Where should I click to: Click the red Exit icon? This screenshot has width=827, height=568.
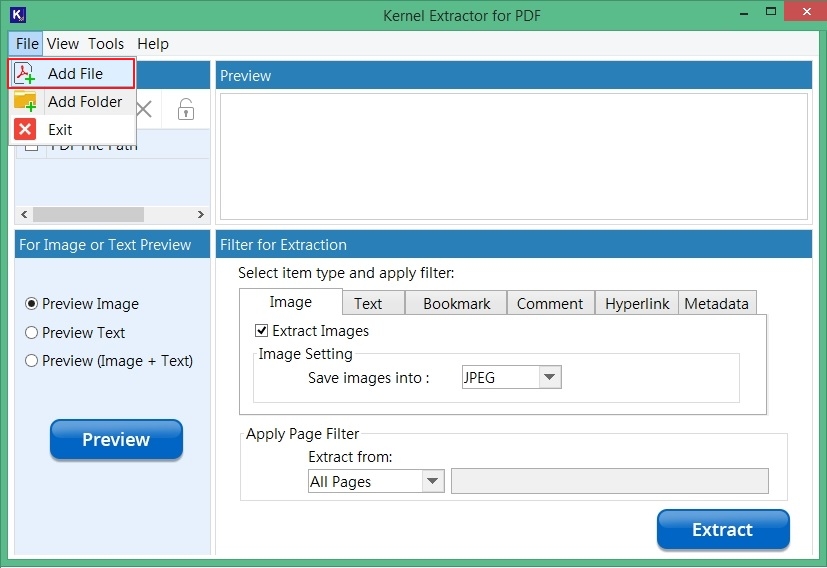pos(25,129)
